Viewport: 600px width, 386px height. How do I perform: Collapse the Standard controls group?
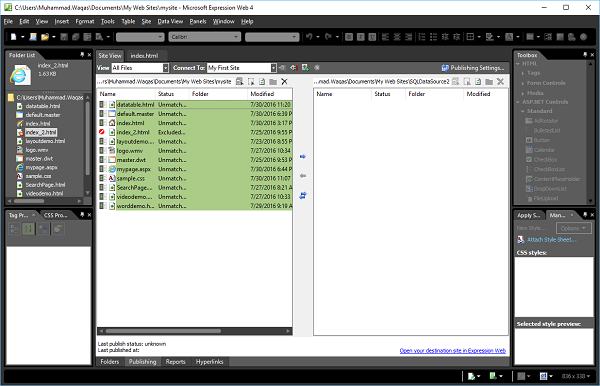click(522, 111)
